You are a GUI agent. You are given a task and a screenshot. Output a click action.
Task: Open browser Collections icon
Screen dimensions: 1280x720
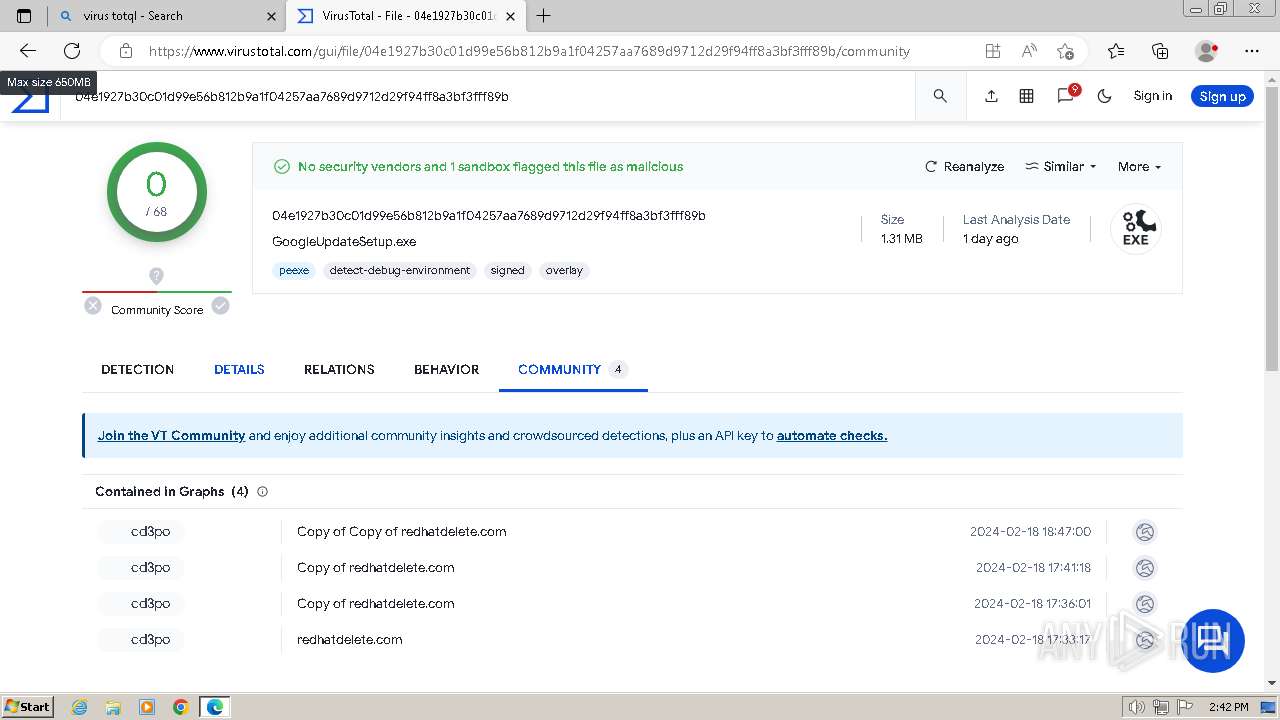[1160, 51]
